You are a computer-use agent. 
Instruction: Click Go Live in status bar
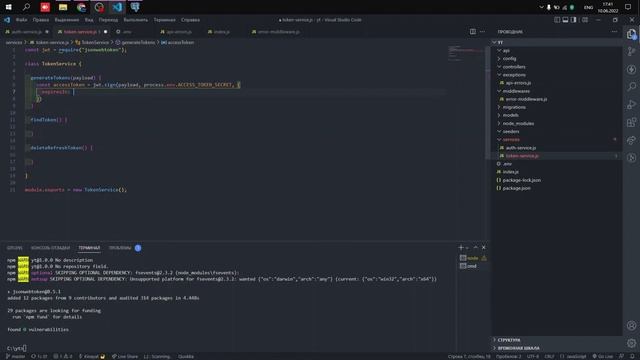(x=602, y=356)
